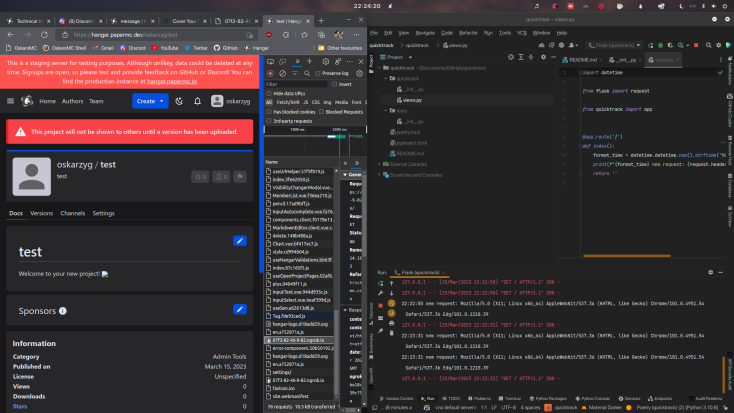734x413 pixels.
Task: Open the Navigate menu in PyCharm
Action: tap(425, 33)
